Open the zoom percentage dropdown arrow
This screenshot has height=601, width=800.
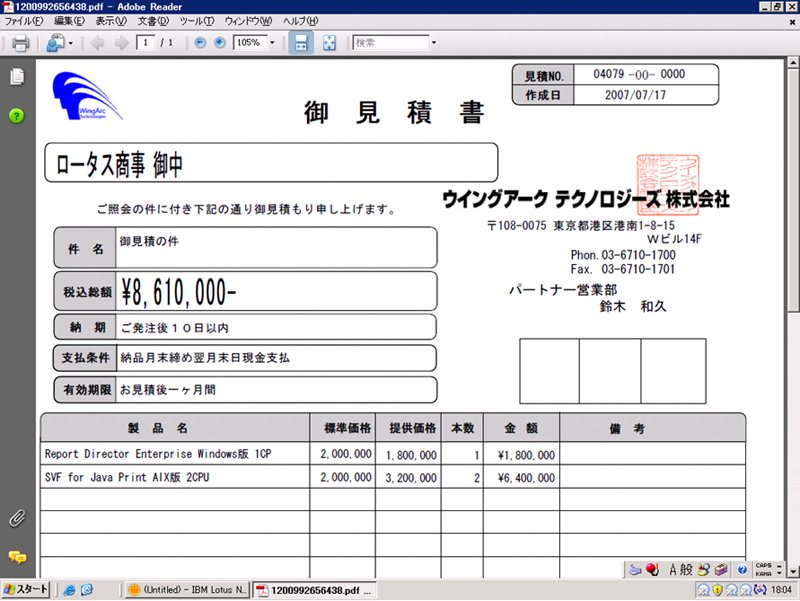(x=272, y=42)
